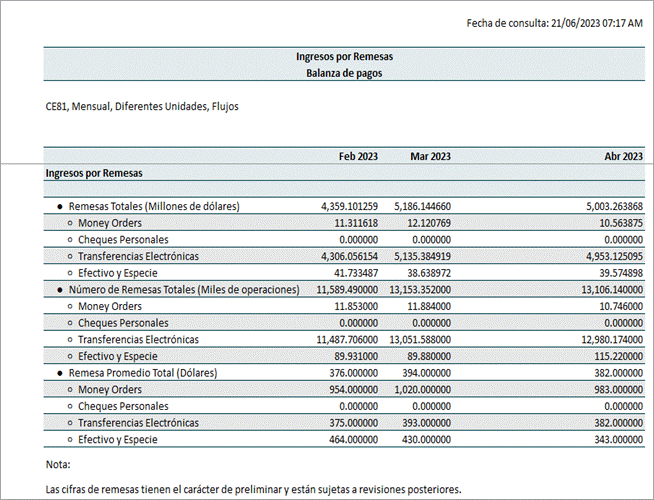The image size is (654, 500).
Task: Click the value 89.931000
Action: coord(356,357)
